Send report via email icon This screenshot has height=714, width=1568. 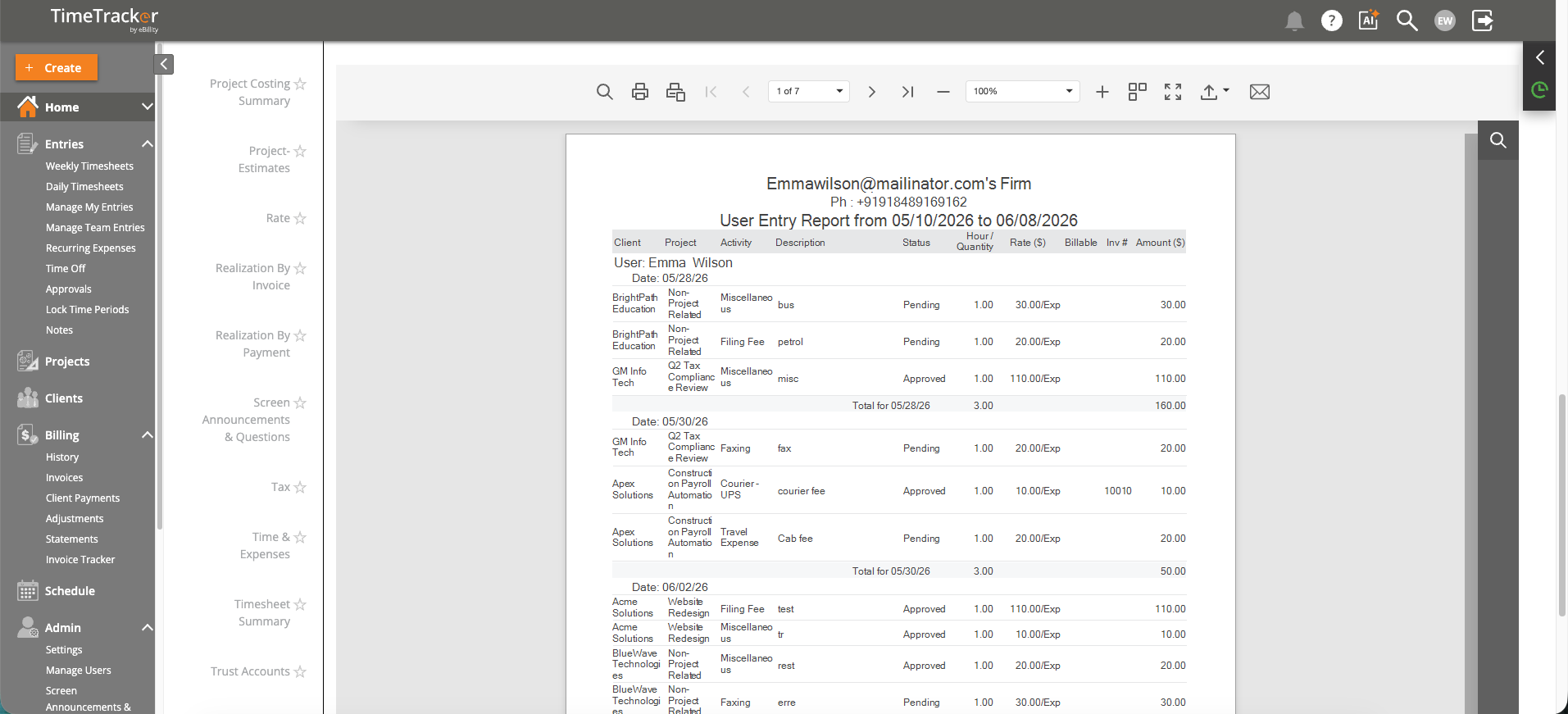(1260, 92)
